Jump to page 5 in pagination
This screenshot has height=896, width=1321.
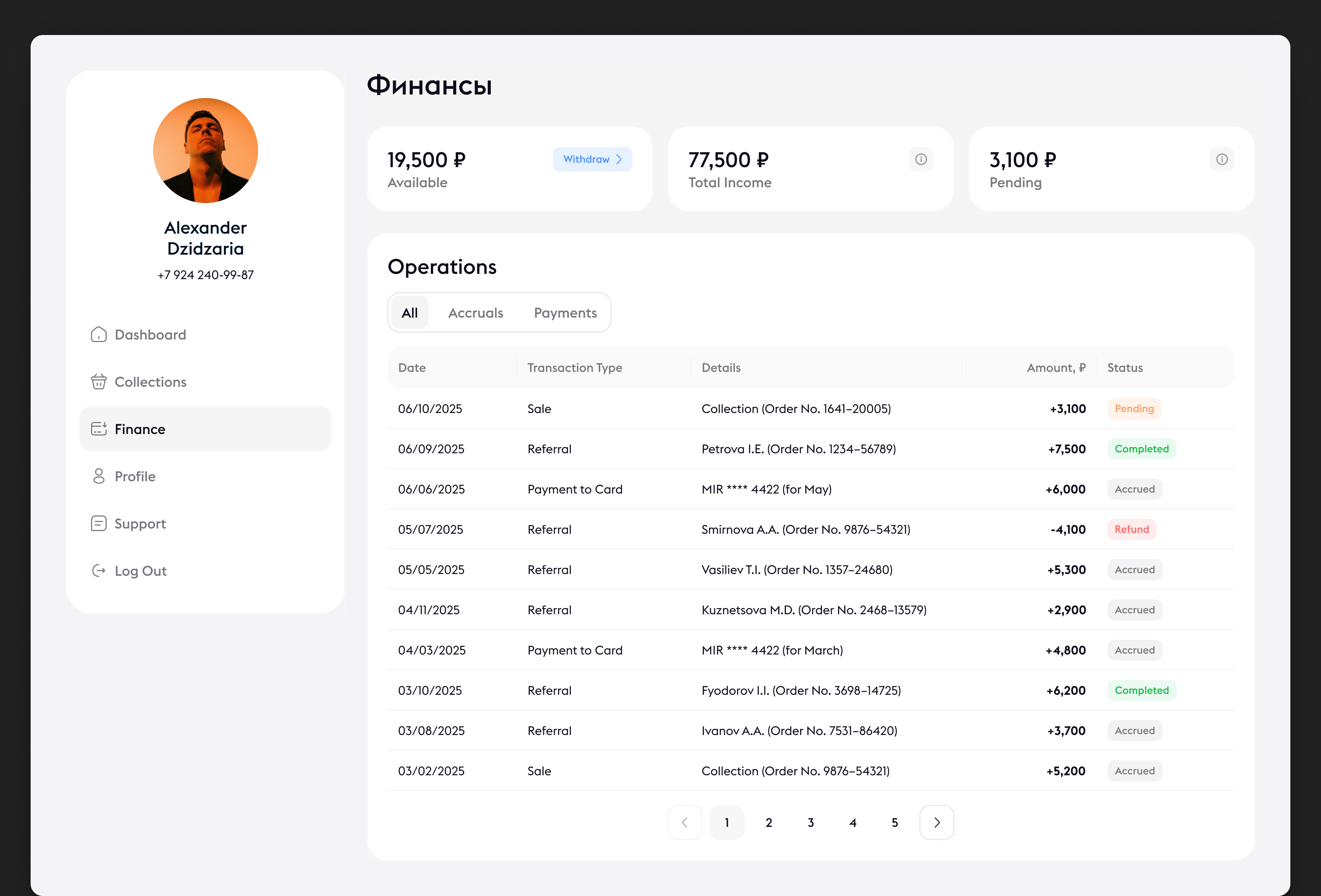(894, 822)
